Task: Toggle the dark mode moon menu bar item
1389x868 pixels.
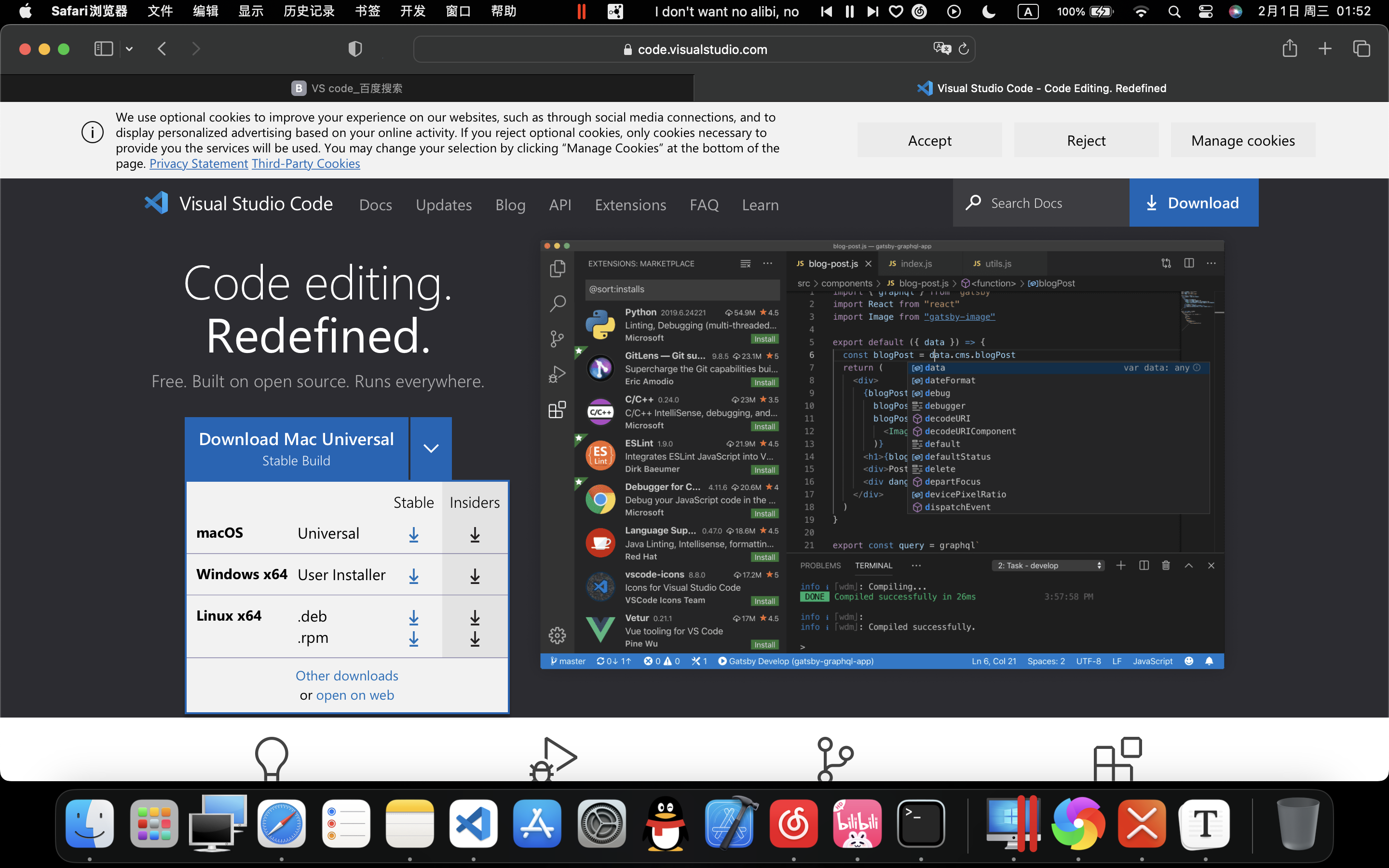Action: 988,12
